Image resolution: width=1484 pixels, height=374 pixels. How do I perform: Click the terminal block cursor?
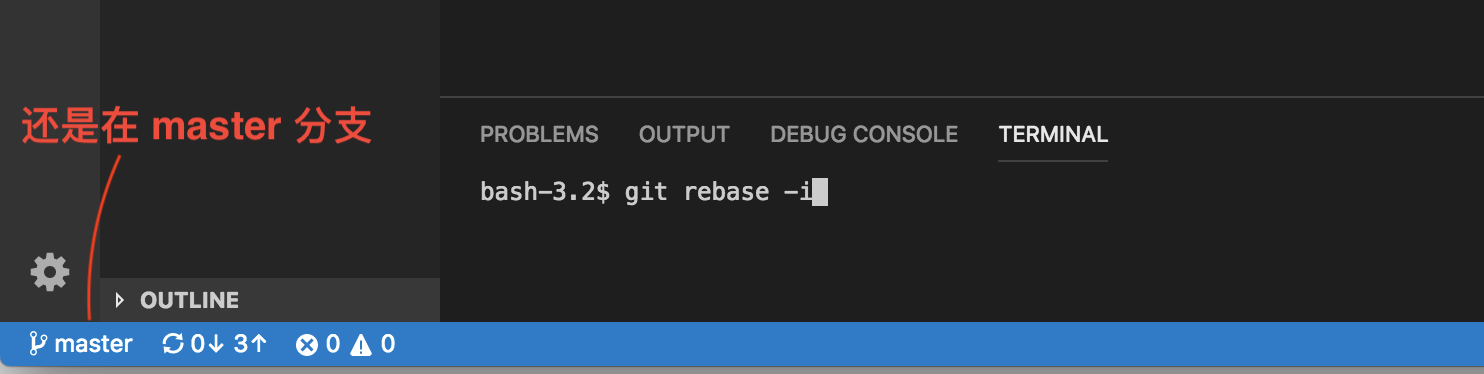pos(820,191)
